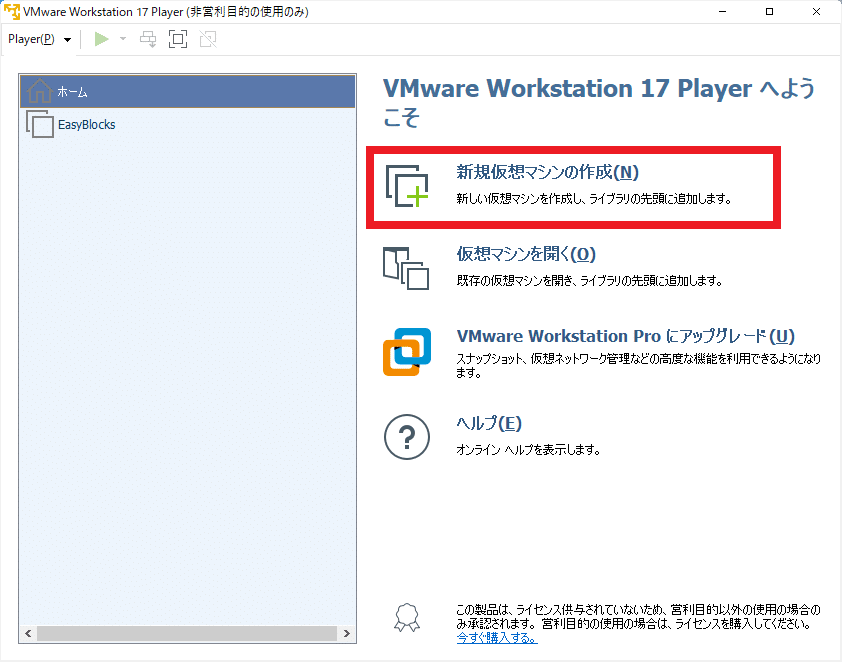This screenshot has height=662, width=842.
Task: Expand the Player menu dropdown arrow
Action: (67, 40)
